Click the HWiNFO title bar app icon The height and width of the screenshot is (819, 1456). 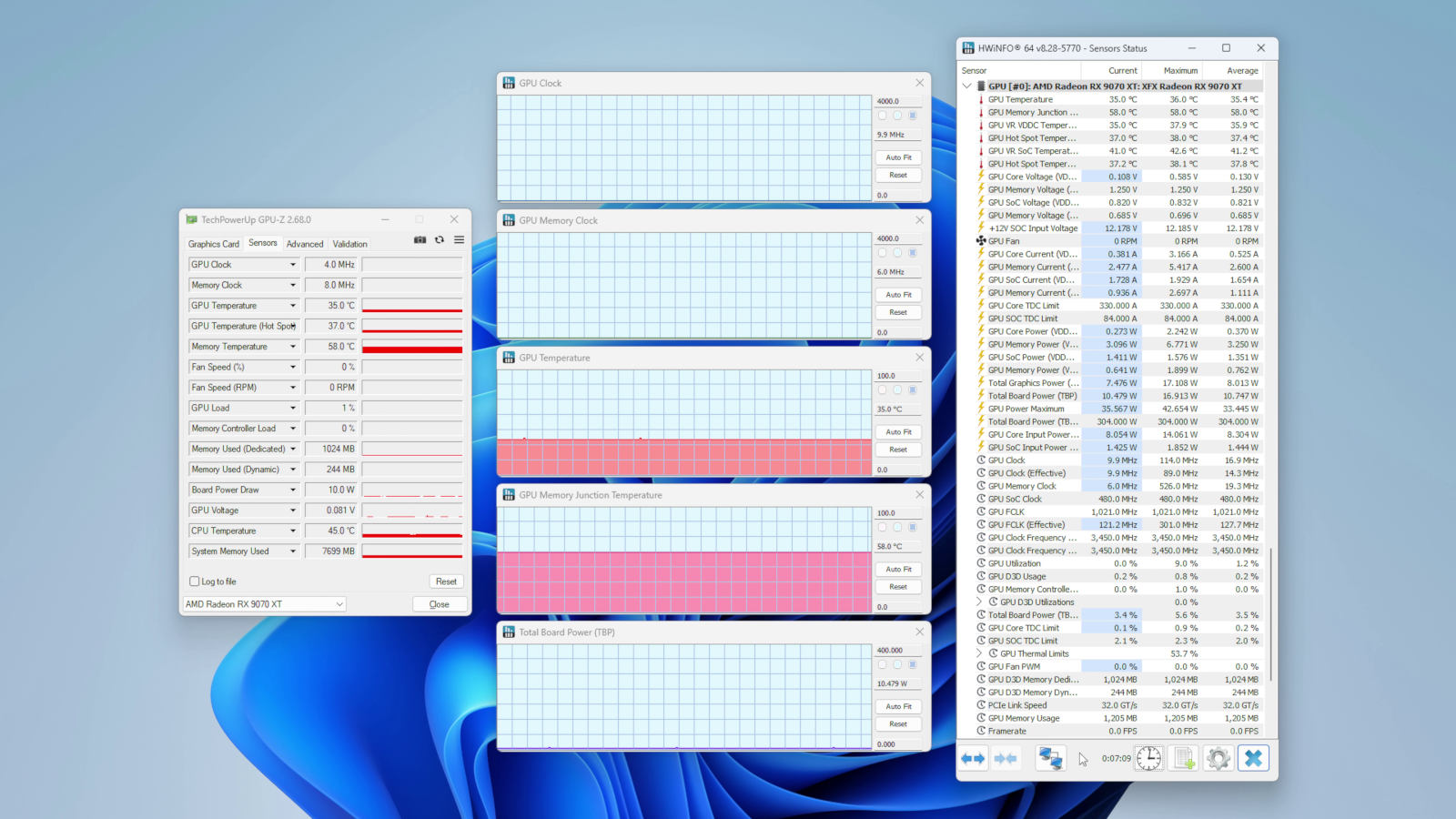pyautogui.click(x=968, y=48)
